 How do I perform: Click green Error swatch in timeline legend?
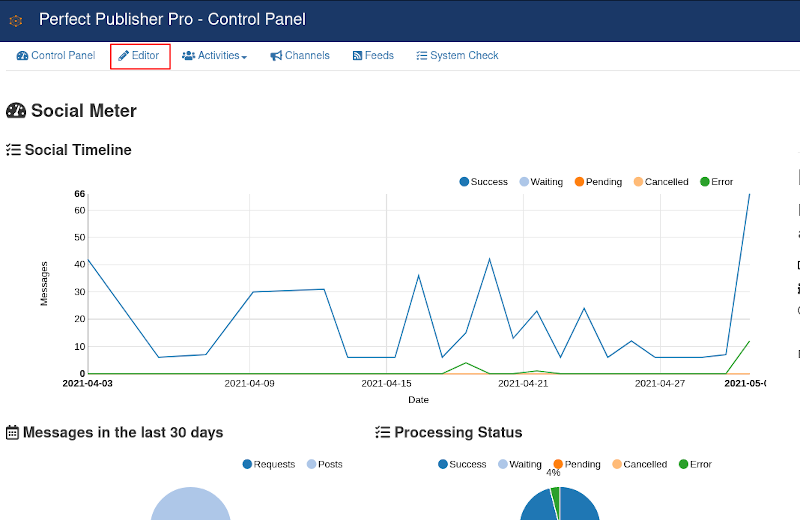pyautogui.click(x=705, y=182)
